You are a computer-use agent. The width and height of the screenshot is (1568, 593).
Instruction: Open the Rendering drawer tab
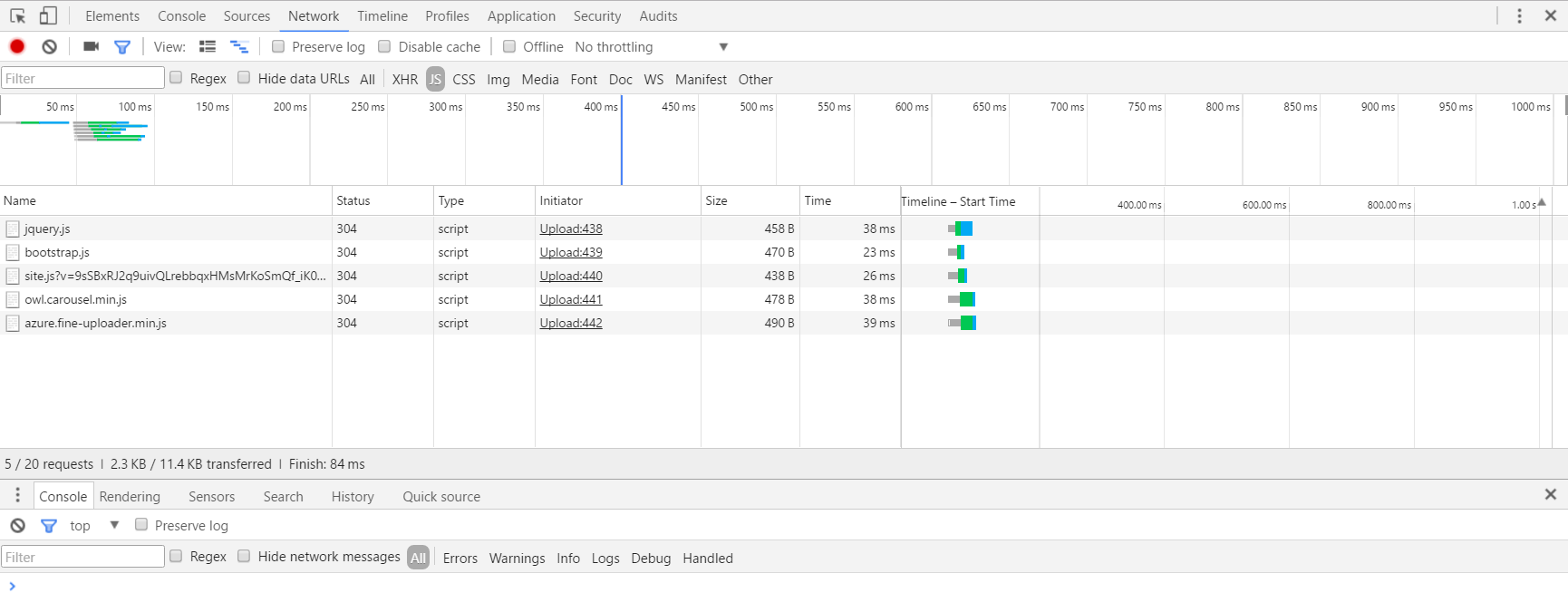[x=130, y=496]
